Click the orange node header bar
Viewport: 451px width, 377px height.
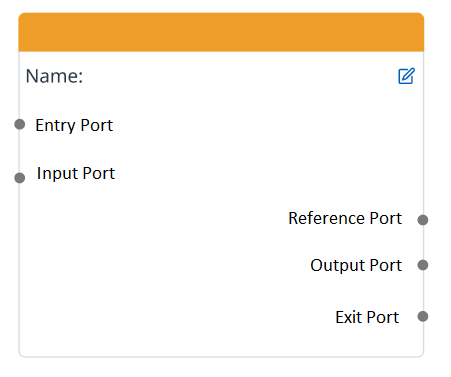[x=221, y=32]
